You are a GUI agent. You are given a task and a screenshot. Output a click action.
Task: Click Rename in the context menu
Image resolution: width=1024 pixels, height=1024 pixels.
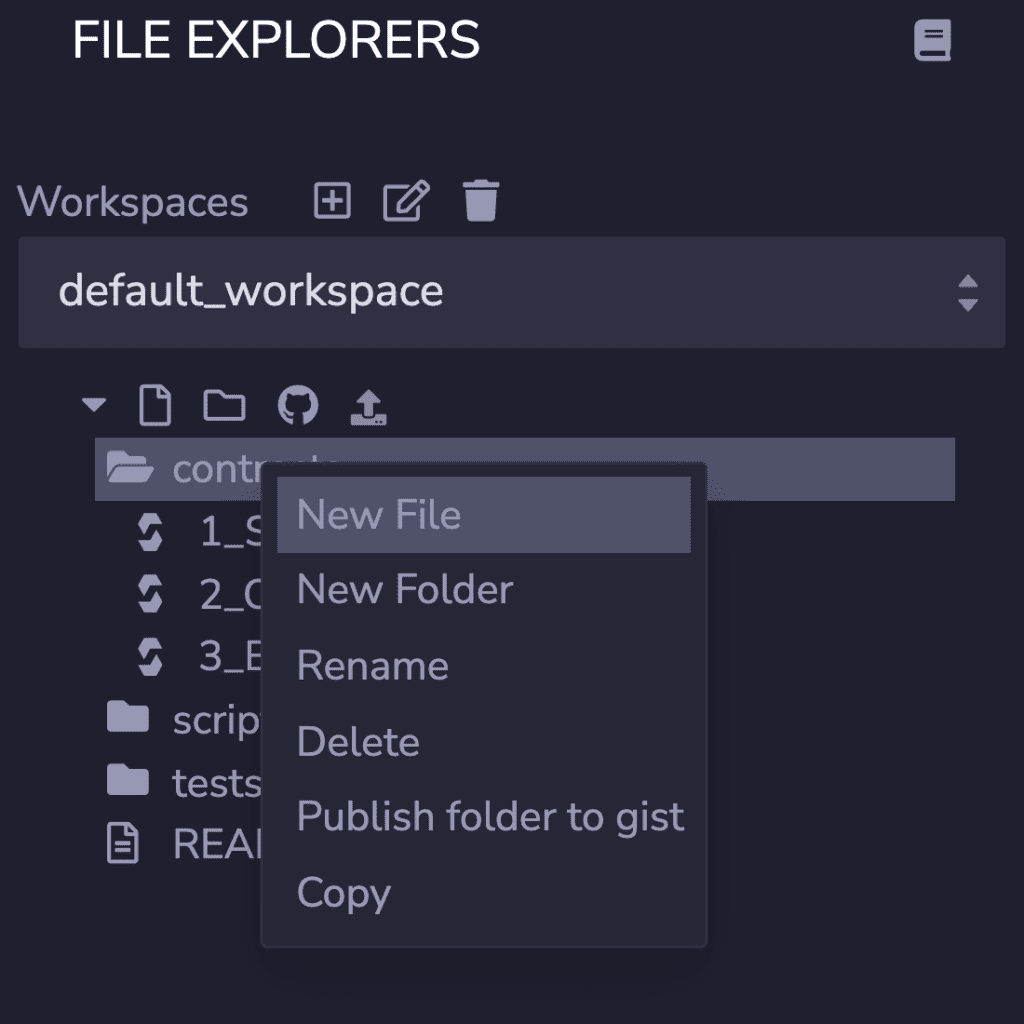pos(372,666)
